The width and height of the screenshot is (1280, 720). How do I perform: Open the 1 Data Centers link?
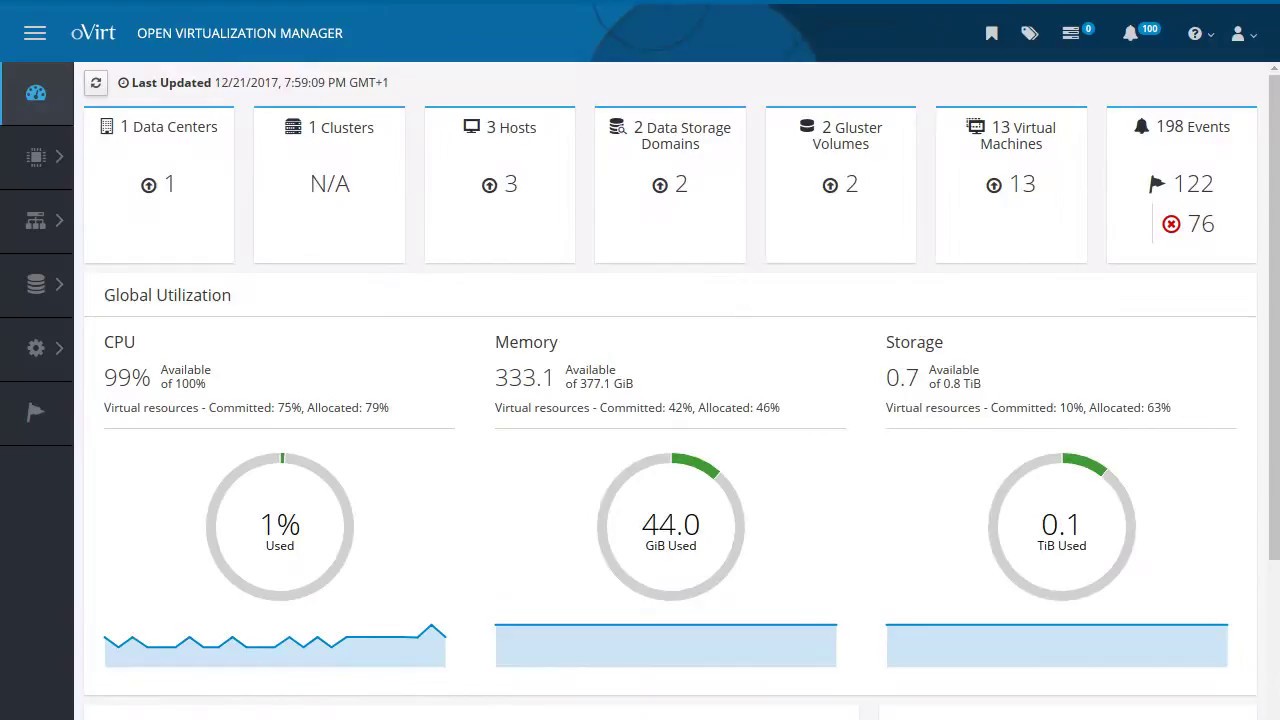click(159, 127)
